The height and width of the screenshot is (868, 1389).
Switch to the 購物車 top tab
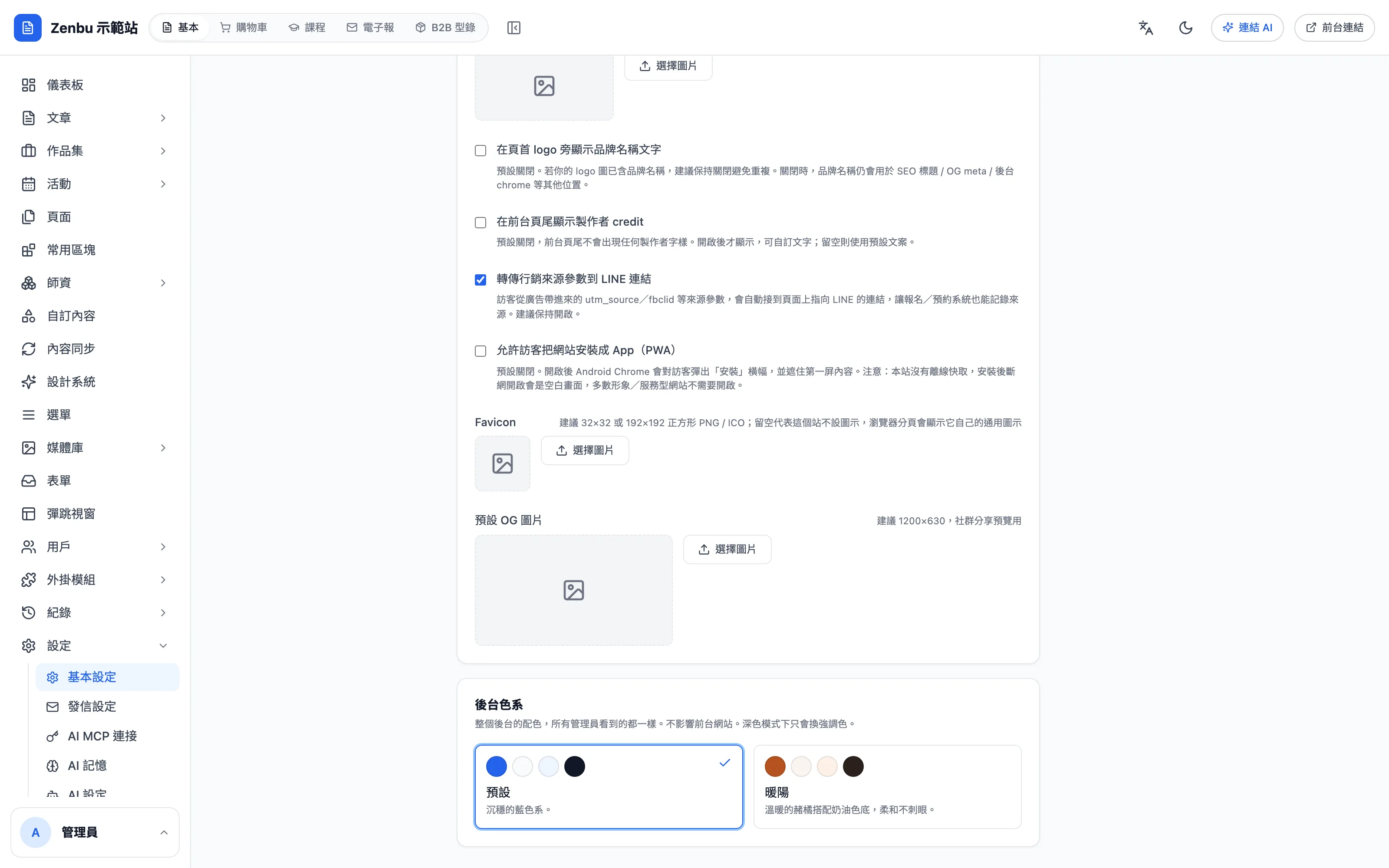(244, 27)
